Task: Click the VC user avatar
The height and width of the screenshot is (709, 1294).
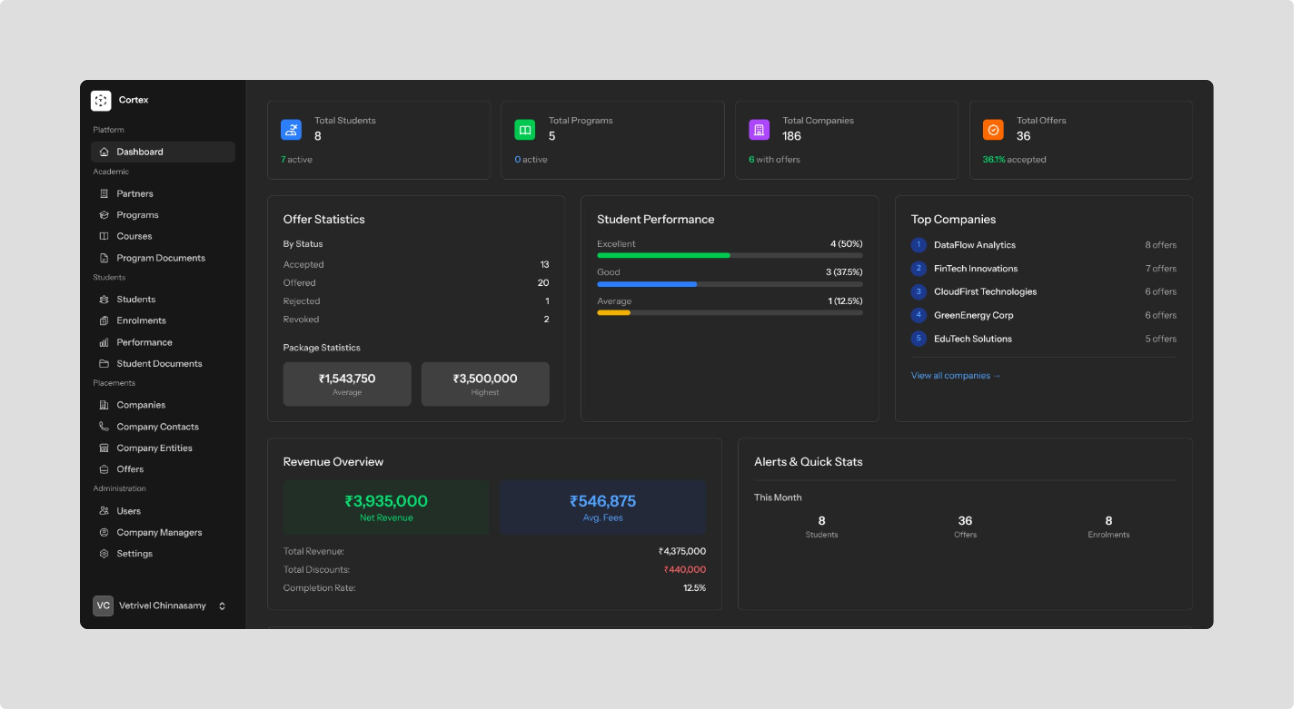Action: click(x=103, y=606)
